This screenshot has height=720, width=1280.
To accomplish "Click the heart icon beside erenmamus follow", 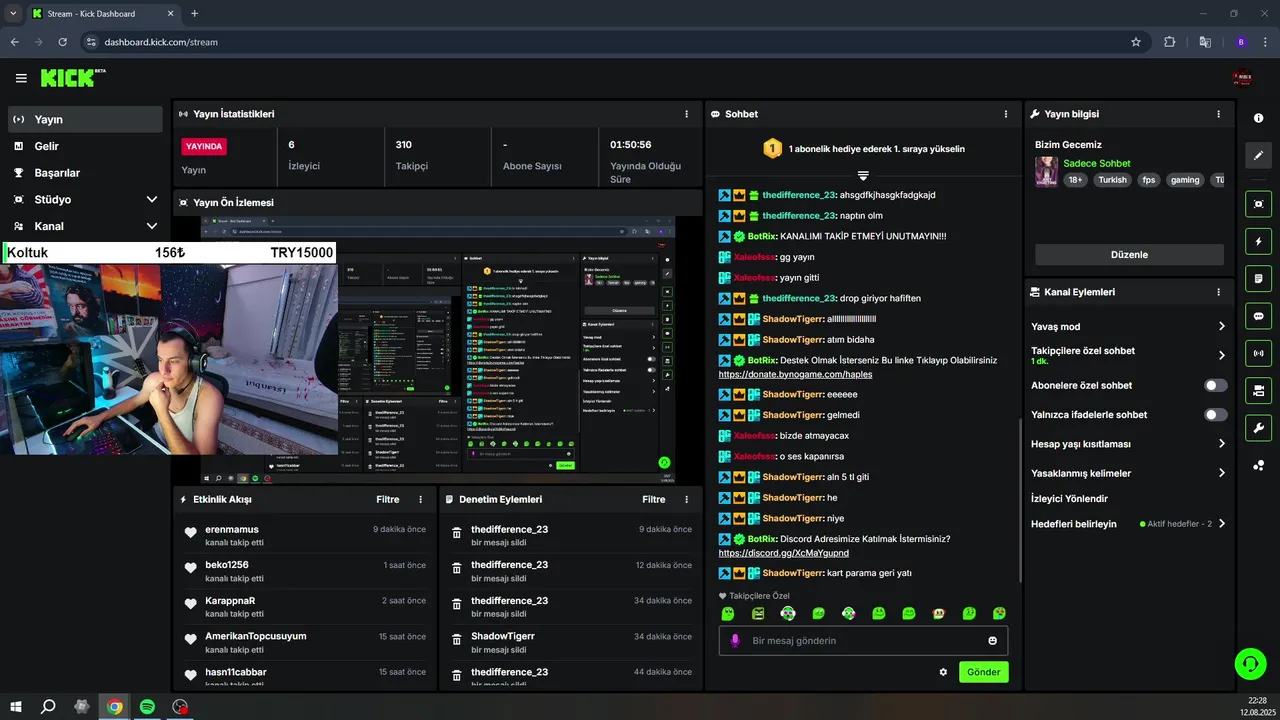I will (190, 533).
